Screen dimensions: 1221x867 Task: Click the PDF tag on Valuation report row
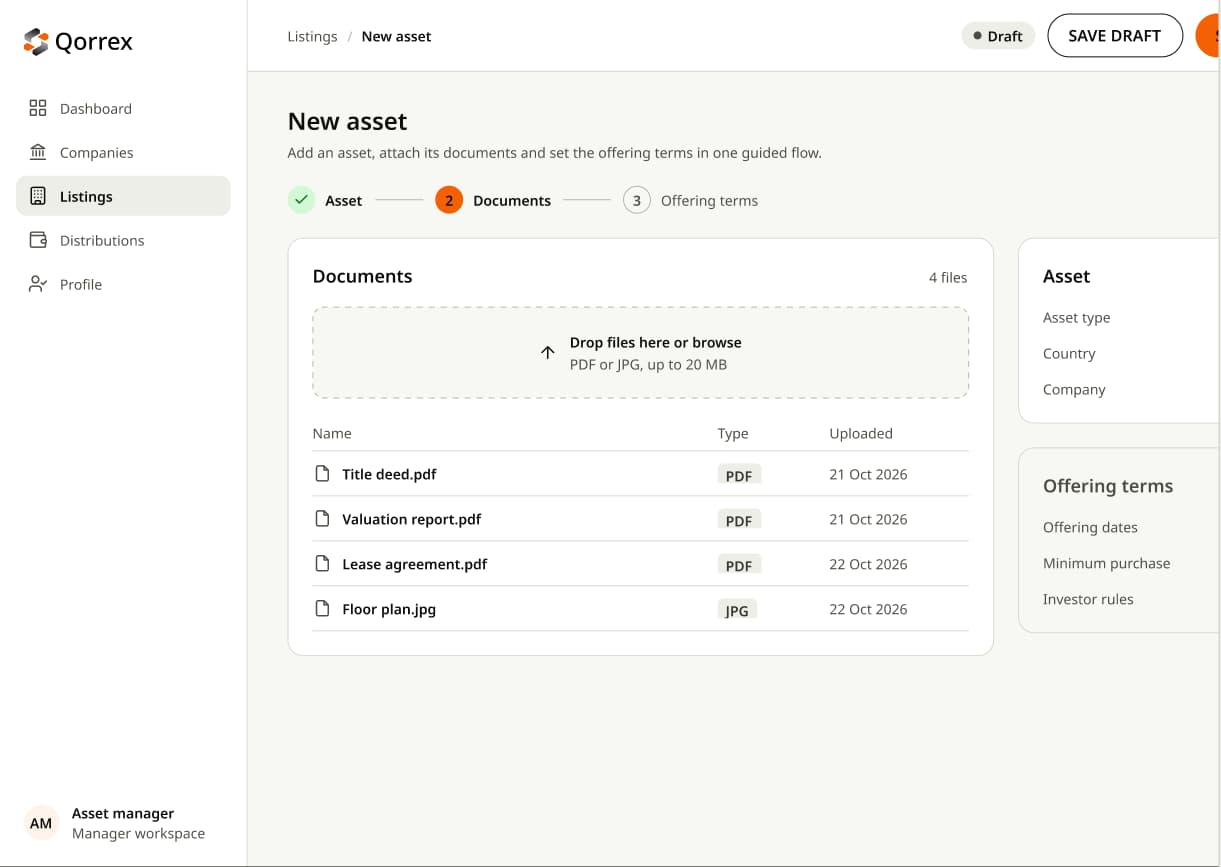point(739,520)
